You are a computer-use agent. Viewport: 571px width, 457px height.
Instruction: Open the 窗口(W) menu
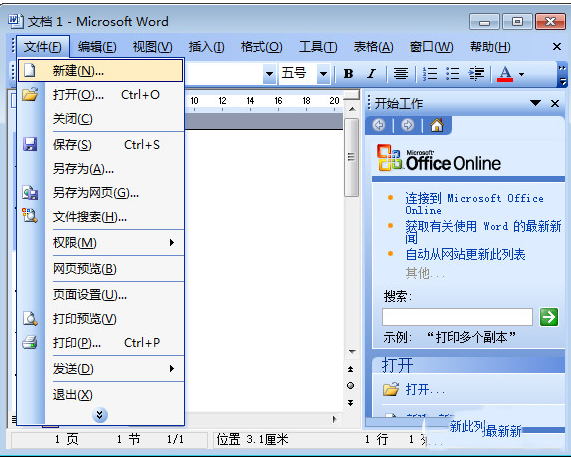[x=432, y=47]
